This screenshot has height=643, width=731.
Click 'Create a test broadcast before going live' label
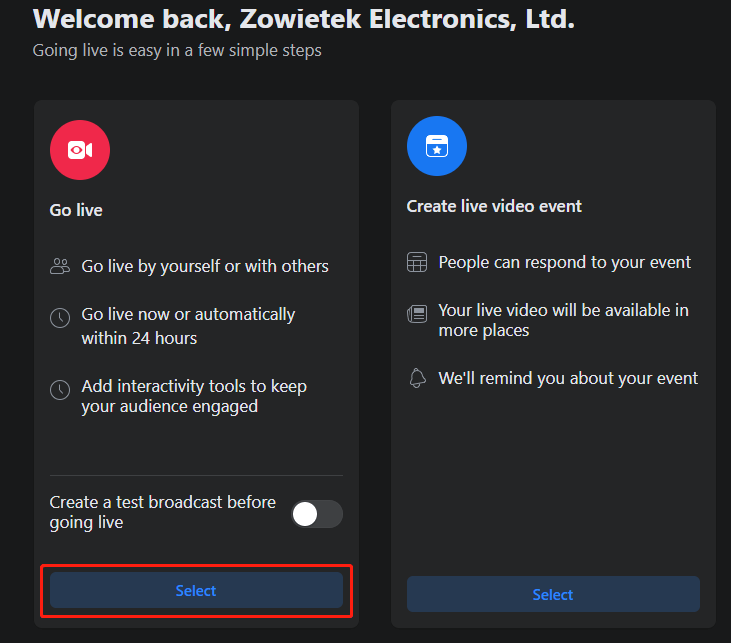[163, 512]
